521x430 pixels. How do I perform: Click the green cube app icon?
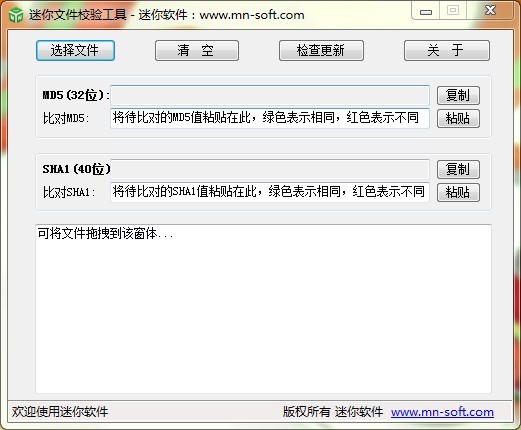click(x=15, y=15)
